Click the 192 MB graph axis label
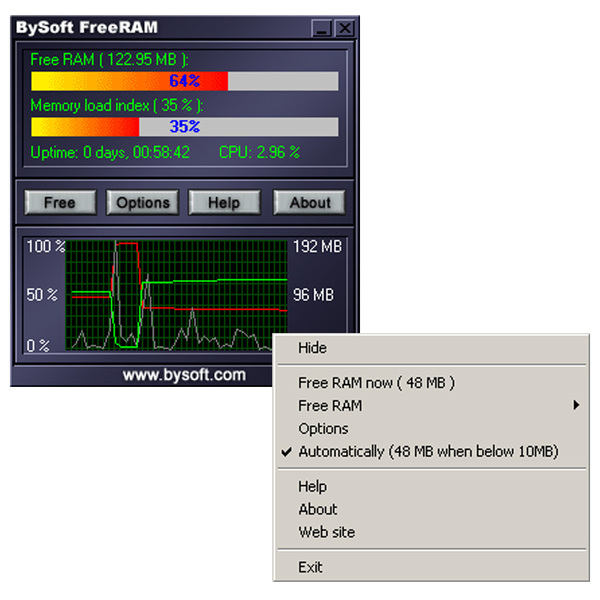This screenshot has height=600, width=600. point(317,246)
